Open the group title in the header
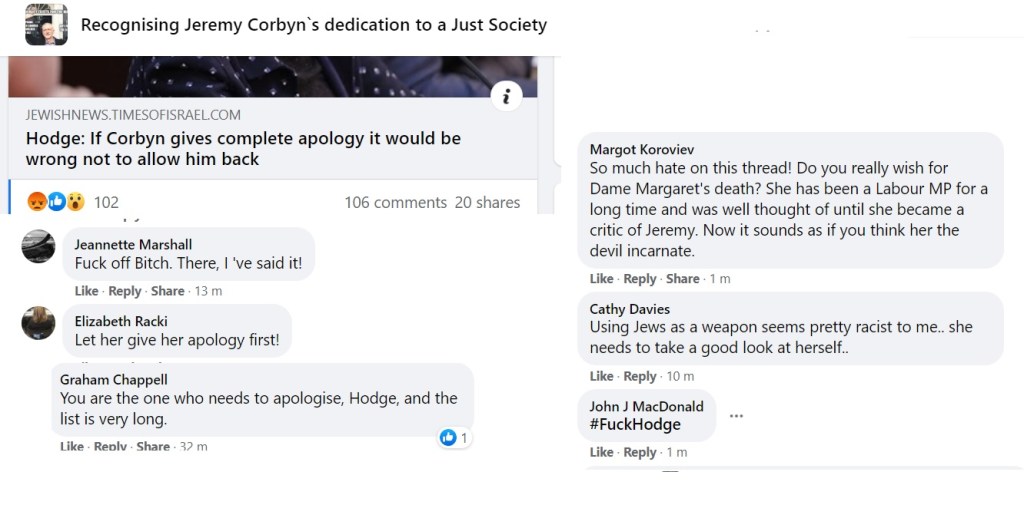 pos(314,24)
